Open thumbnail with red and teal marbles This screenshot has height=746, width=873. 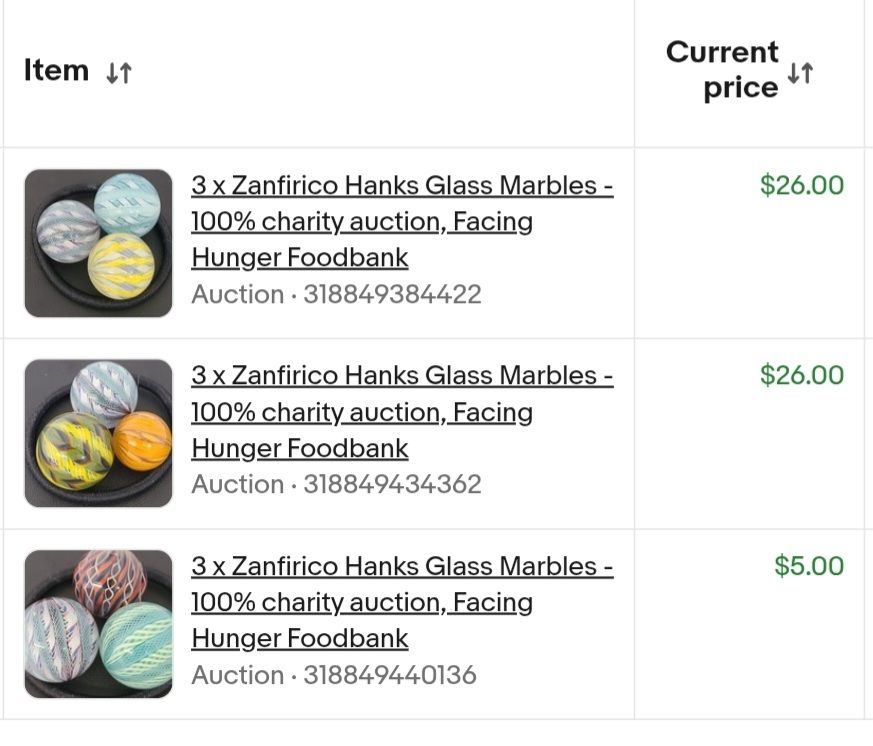click(x=99, y=624)
